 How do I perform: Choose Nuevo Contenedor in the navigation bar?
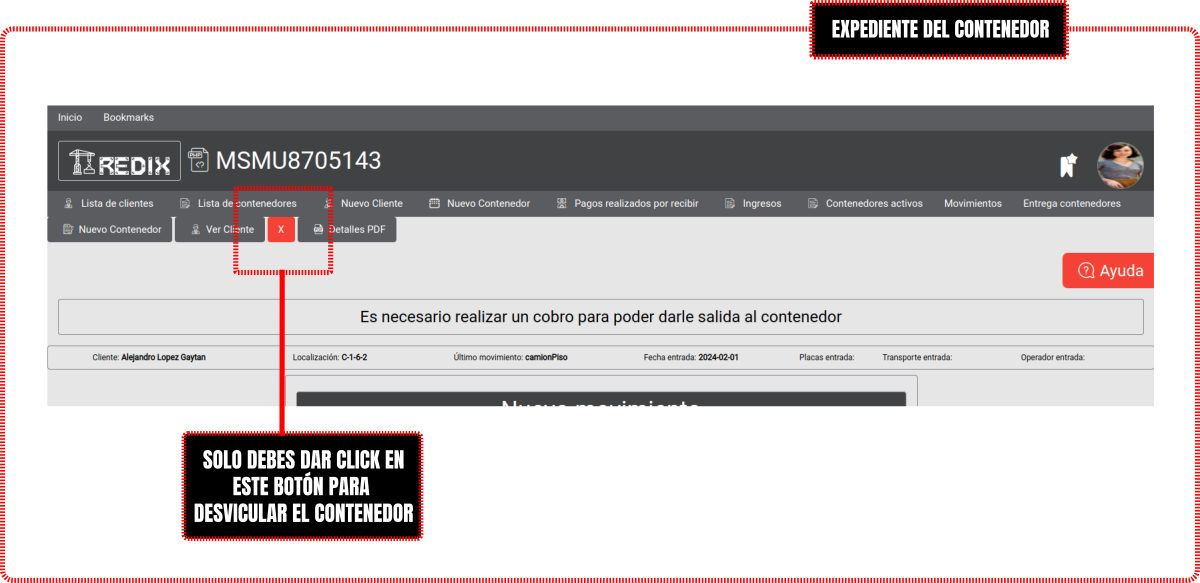pyautogui.click(x=480, y=204)
